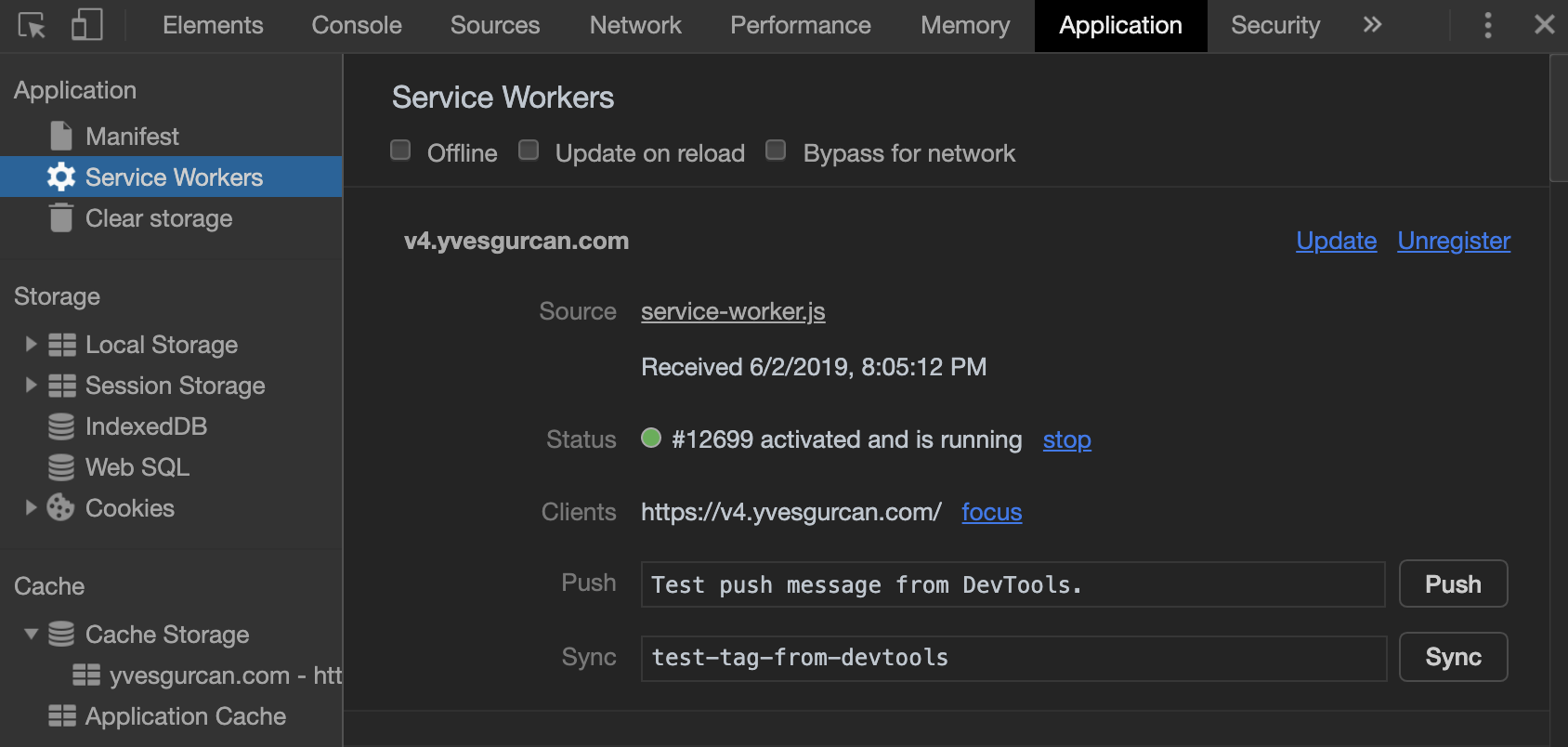Open the Console tab
Viewport: 1568px width, 747px height.
coord(357,25)
